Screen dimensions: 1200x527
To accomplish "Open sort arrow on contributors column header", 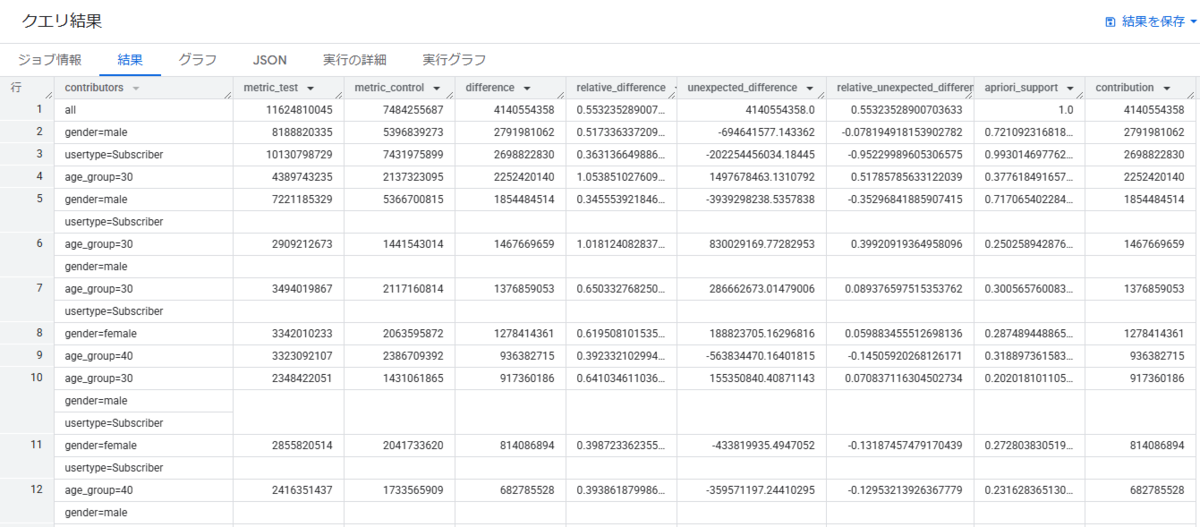I will [135, 89].
